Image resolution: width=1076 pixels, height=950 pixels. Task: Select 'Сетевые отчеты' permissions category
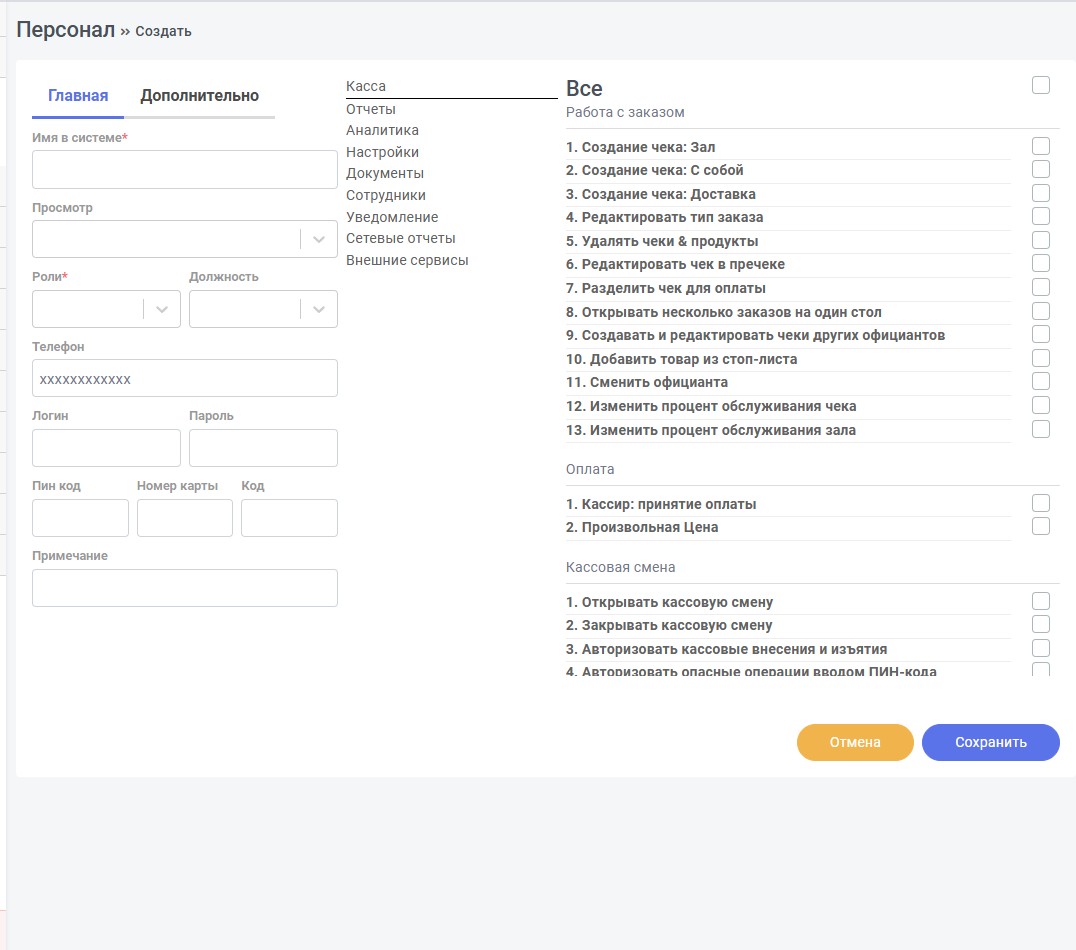pyautogui.click(x=401, y=239)
